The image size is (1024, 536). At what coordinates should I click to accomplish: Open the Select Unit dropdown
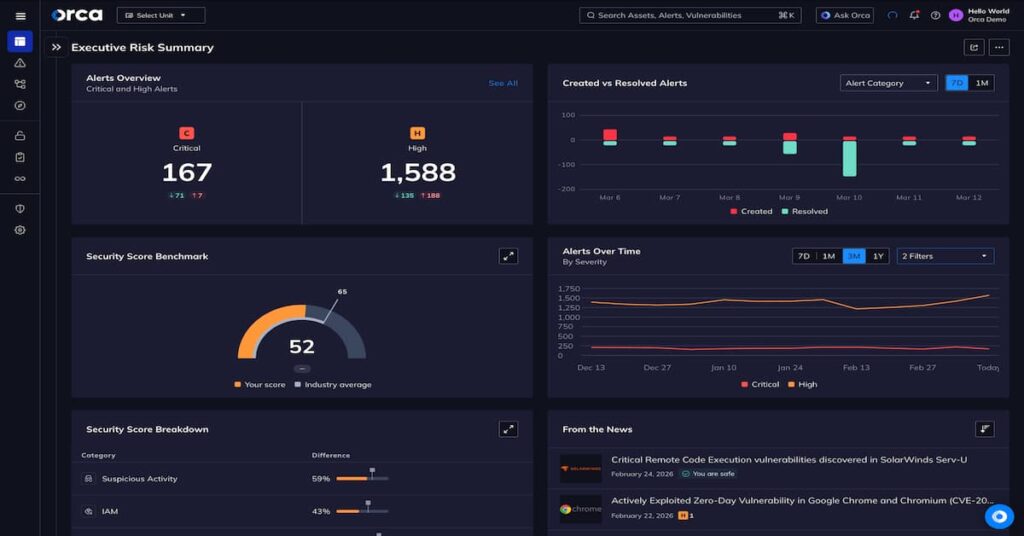(161, 15)
